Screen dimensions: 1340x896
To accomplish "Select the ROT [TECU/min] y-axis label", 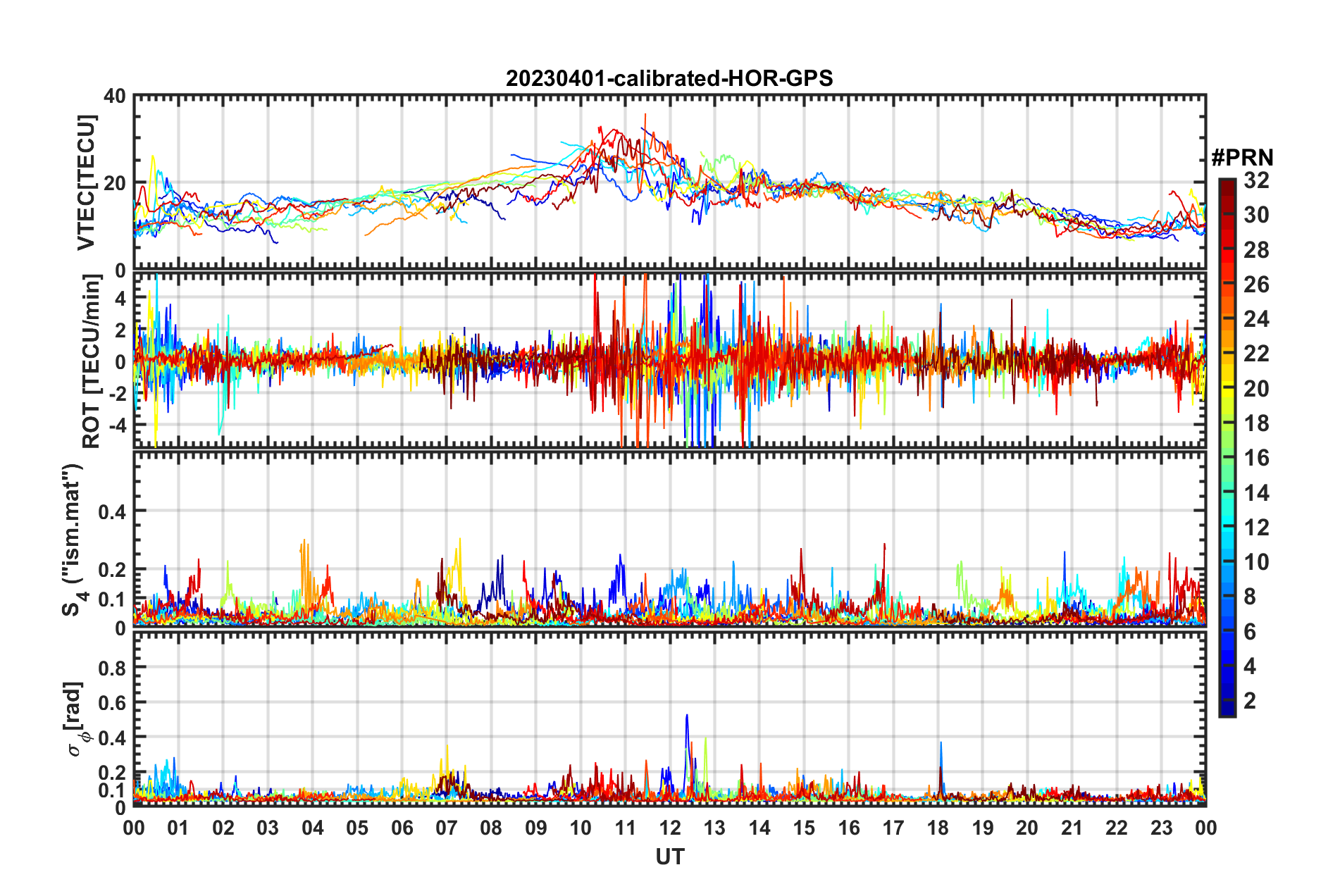I will pos(92,361).
